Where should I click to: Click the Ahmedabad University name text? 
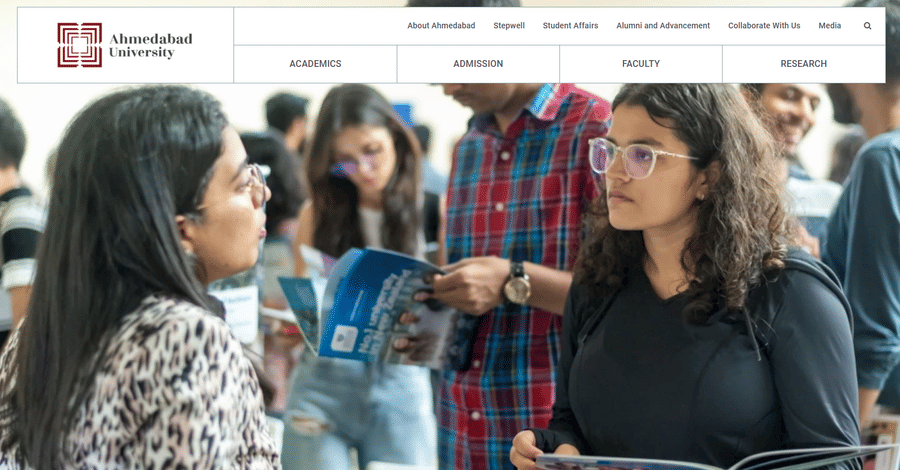150,45
